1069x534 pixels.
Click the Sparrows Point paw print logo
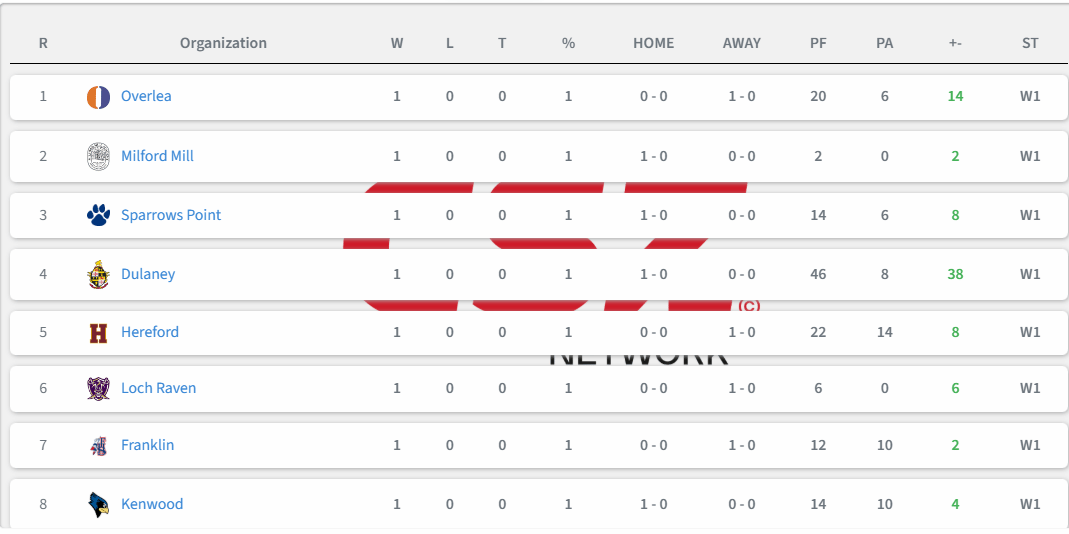[98, 216]
